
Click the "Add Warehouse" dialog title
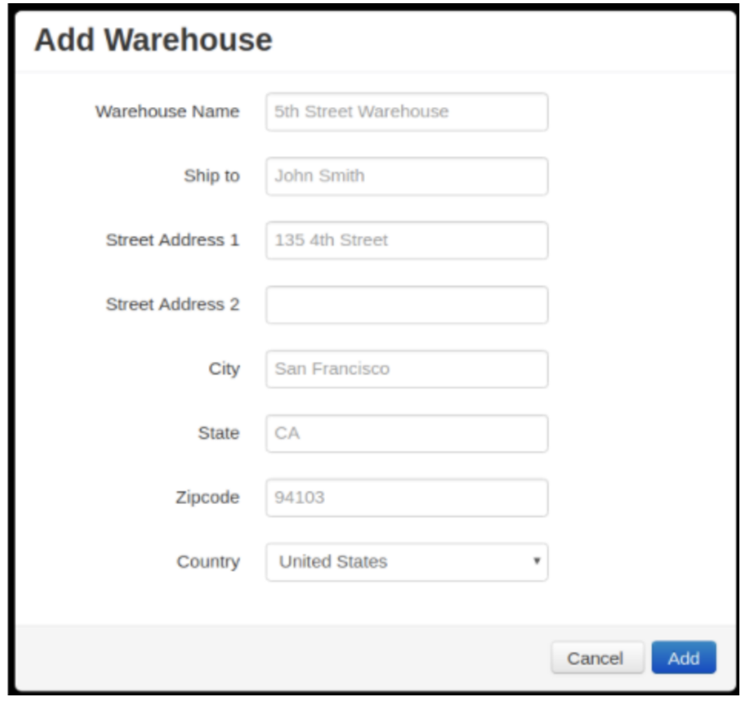pos(154,40)
